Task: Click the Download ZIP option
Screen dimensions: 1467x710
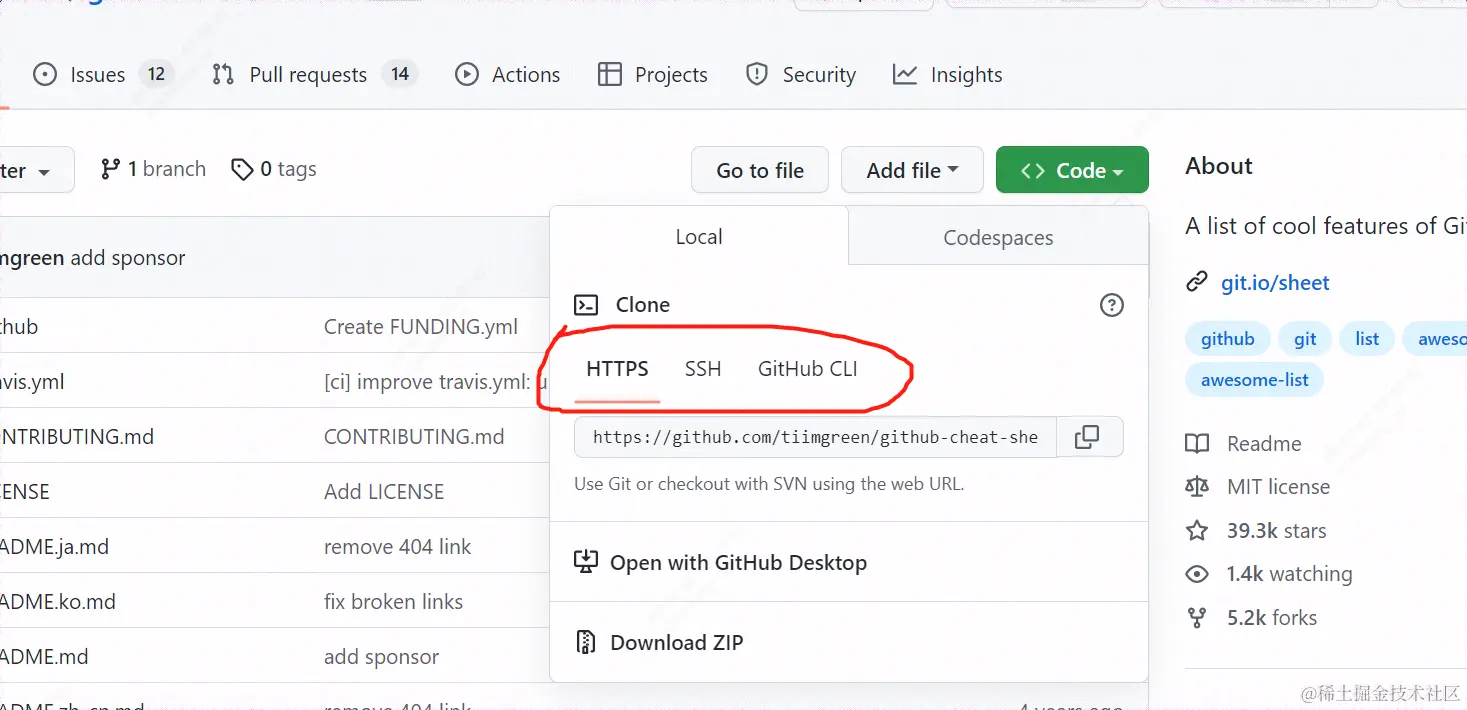Action: [x=849, y=642]
